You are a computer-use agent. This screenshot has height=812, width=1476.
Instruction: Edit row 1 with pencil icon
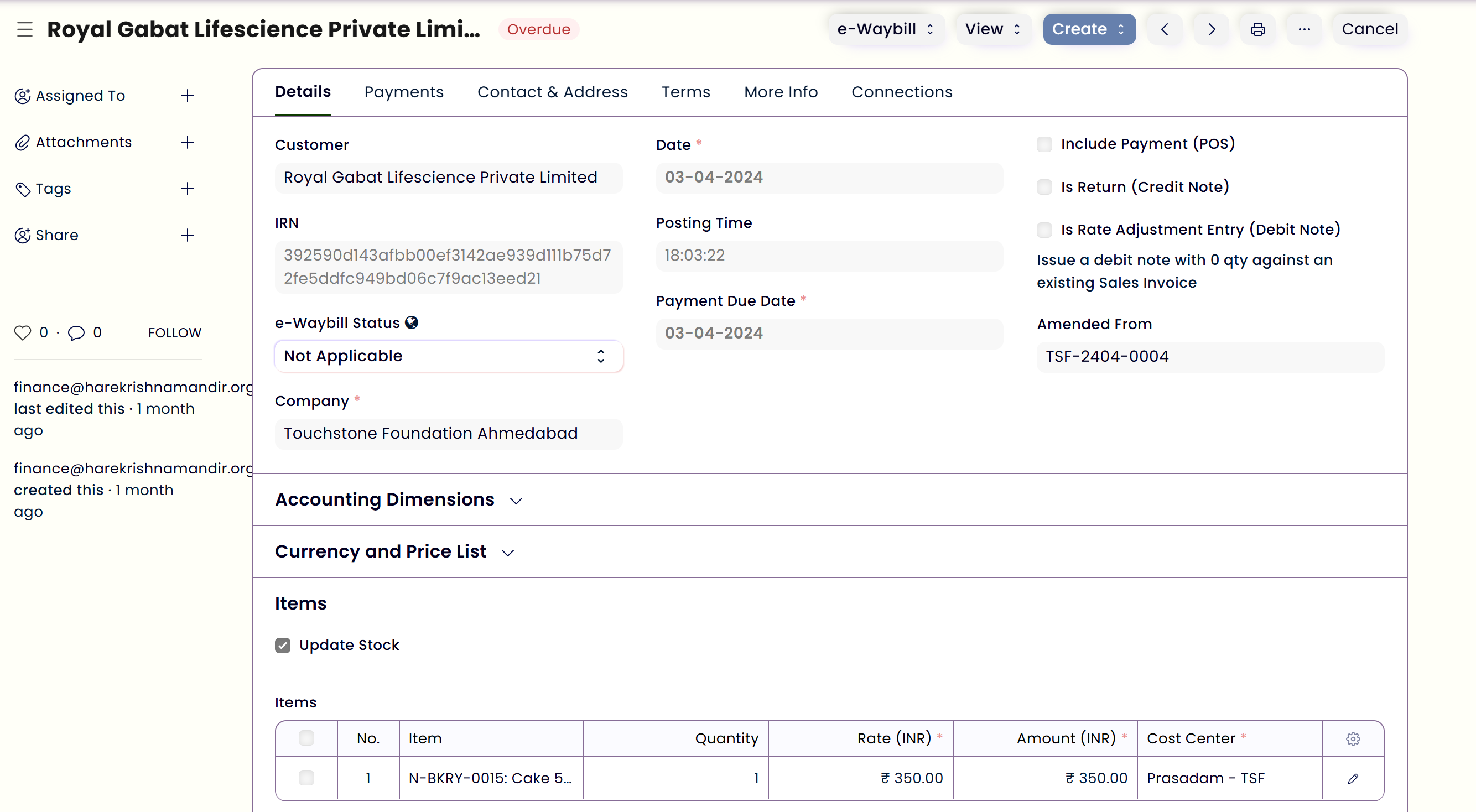point(1353,778)
